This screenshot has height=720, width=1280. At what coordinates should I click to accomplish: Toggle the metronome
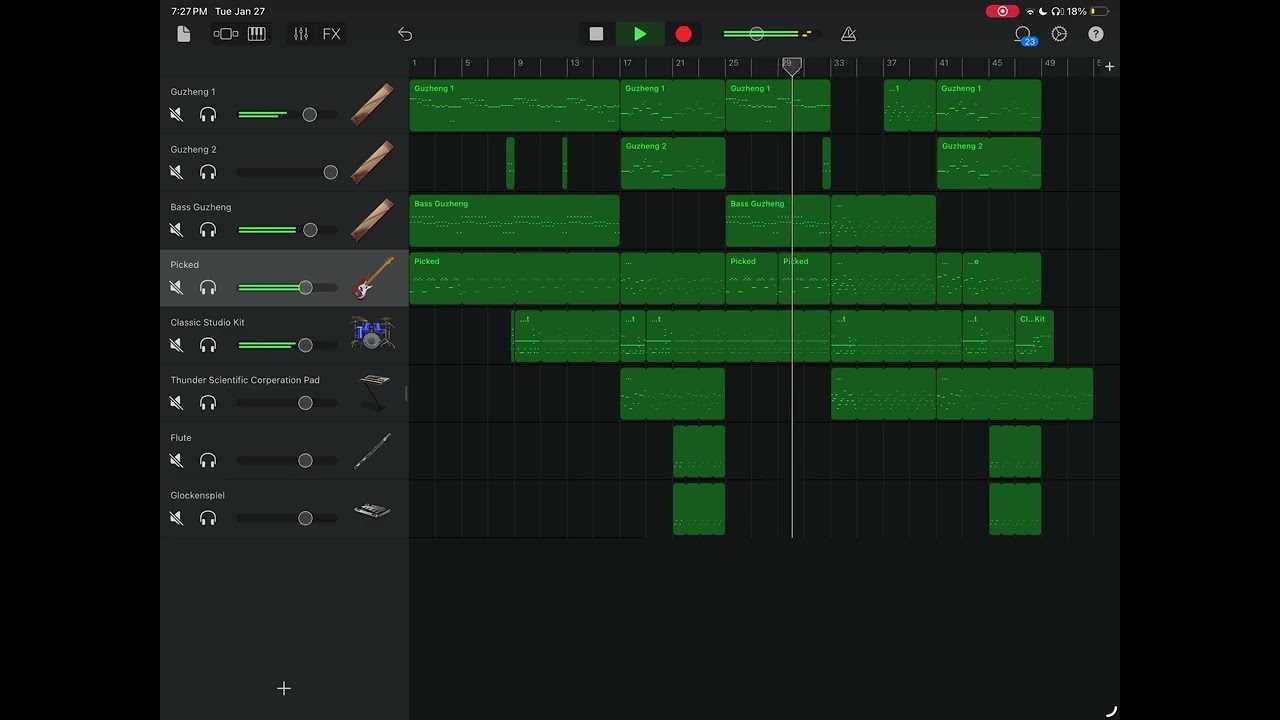pyautogui.click(x=848, y=34)
